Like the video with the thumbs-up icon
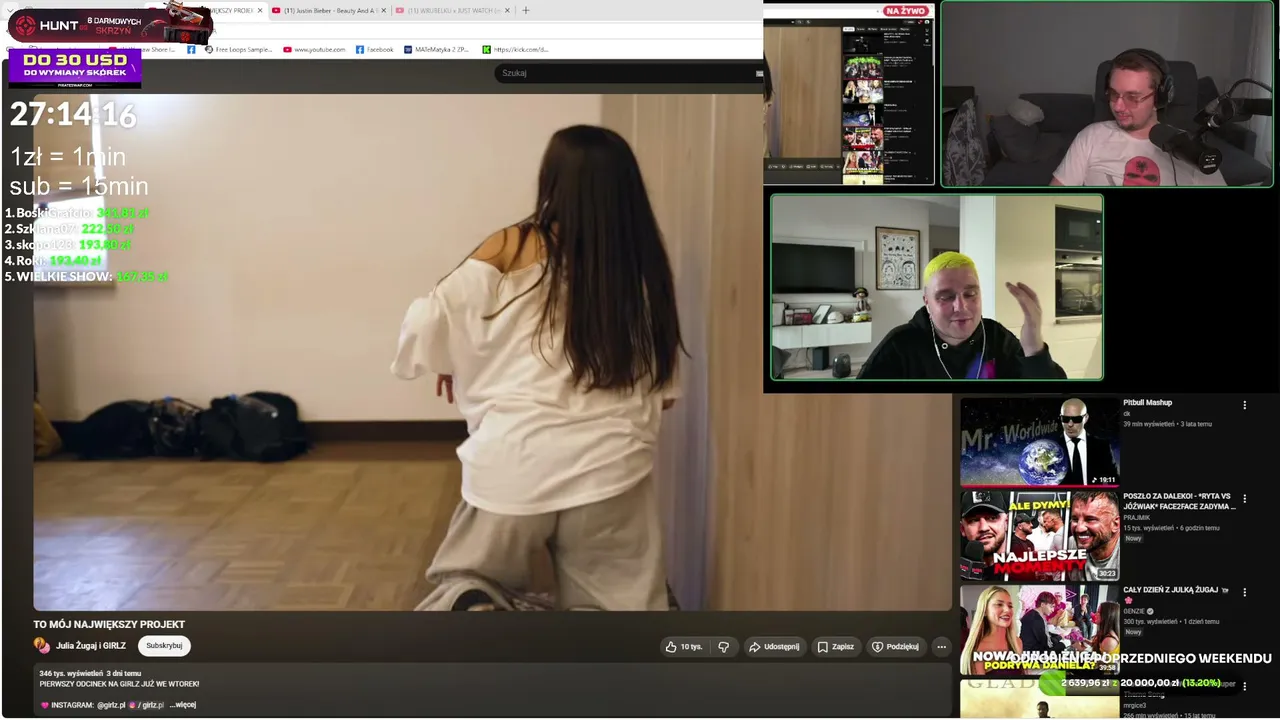1280x720 pixels. (x=684, y=647)
